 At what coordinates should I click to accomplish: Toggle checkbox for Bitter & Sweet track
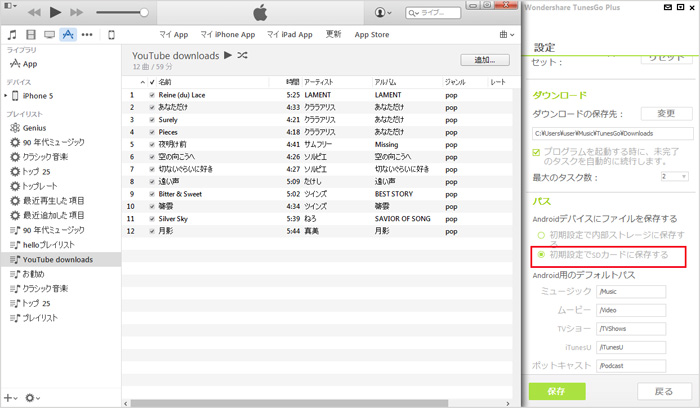tap(152, 194)
